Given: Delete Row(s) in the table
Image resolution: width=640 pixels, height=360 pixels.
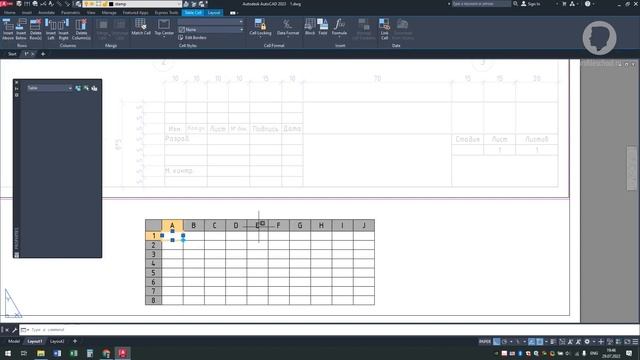Looking at the screenshot, I should click(36, 29).
